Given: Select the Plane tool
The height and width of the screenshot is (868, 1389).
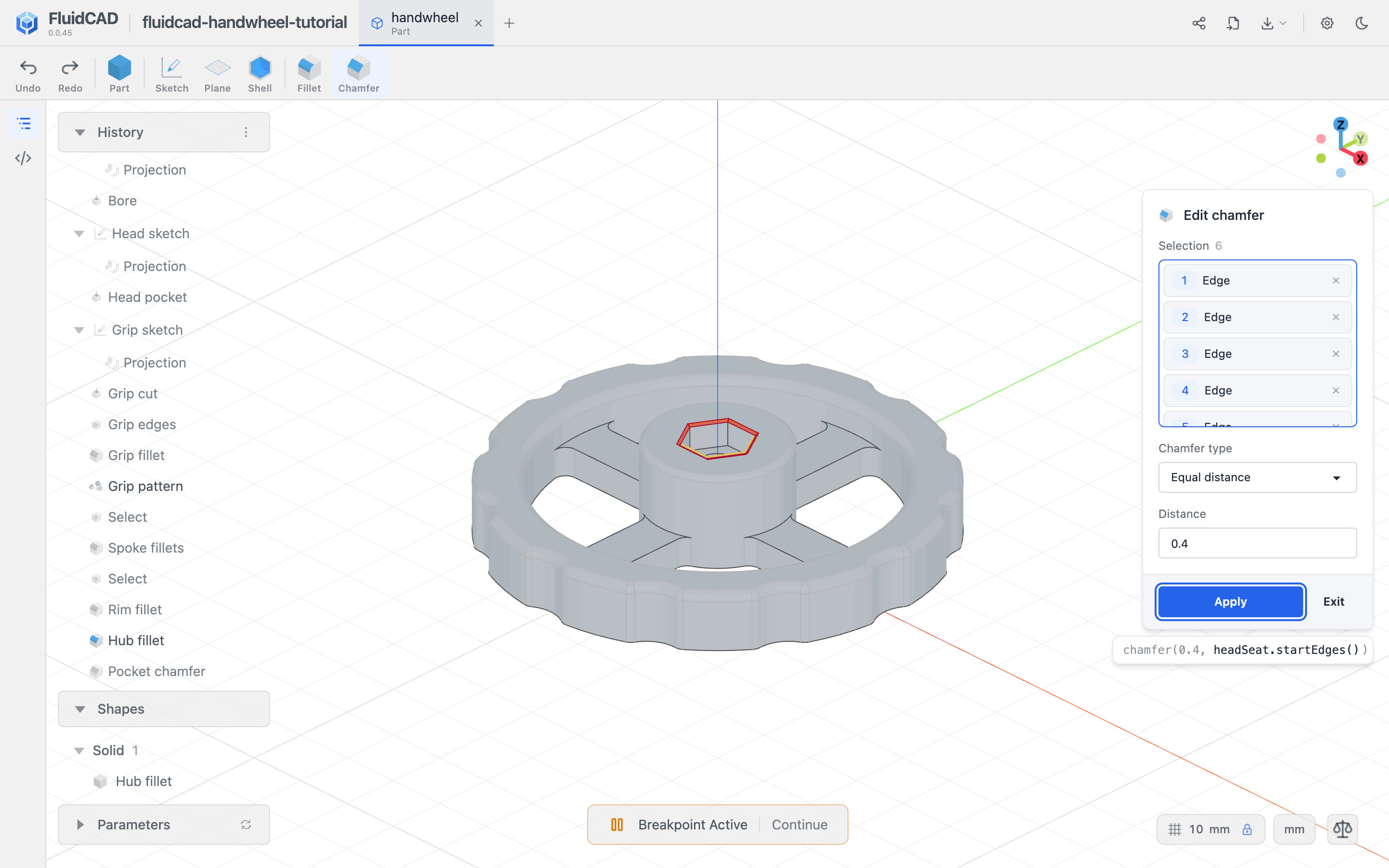Looking at the screenshot, I should point(218,75).
